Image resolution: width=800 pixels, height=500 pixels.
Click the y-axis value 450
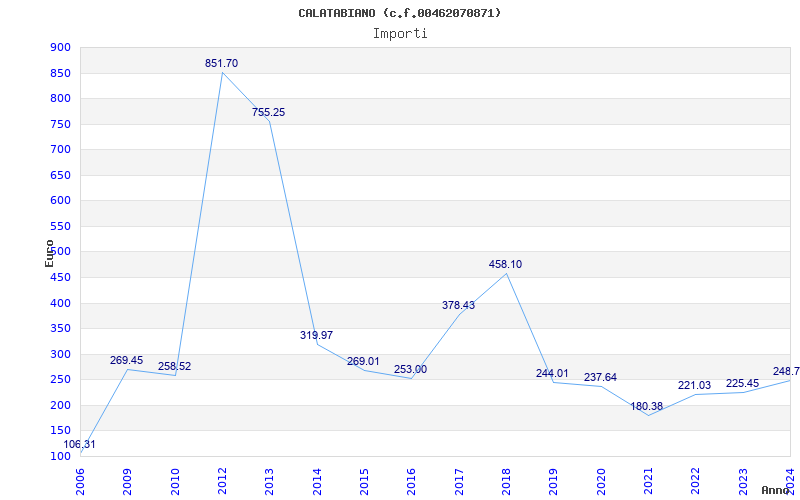coord(60,278)
